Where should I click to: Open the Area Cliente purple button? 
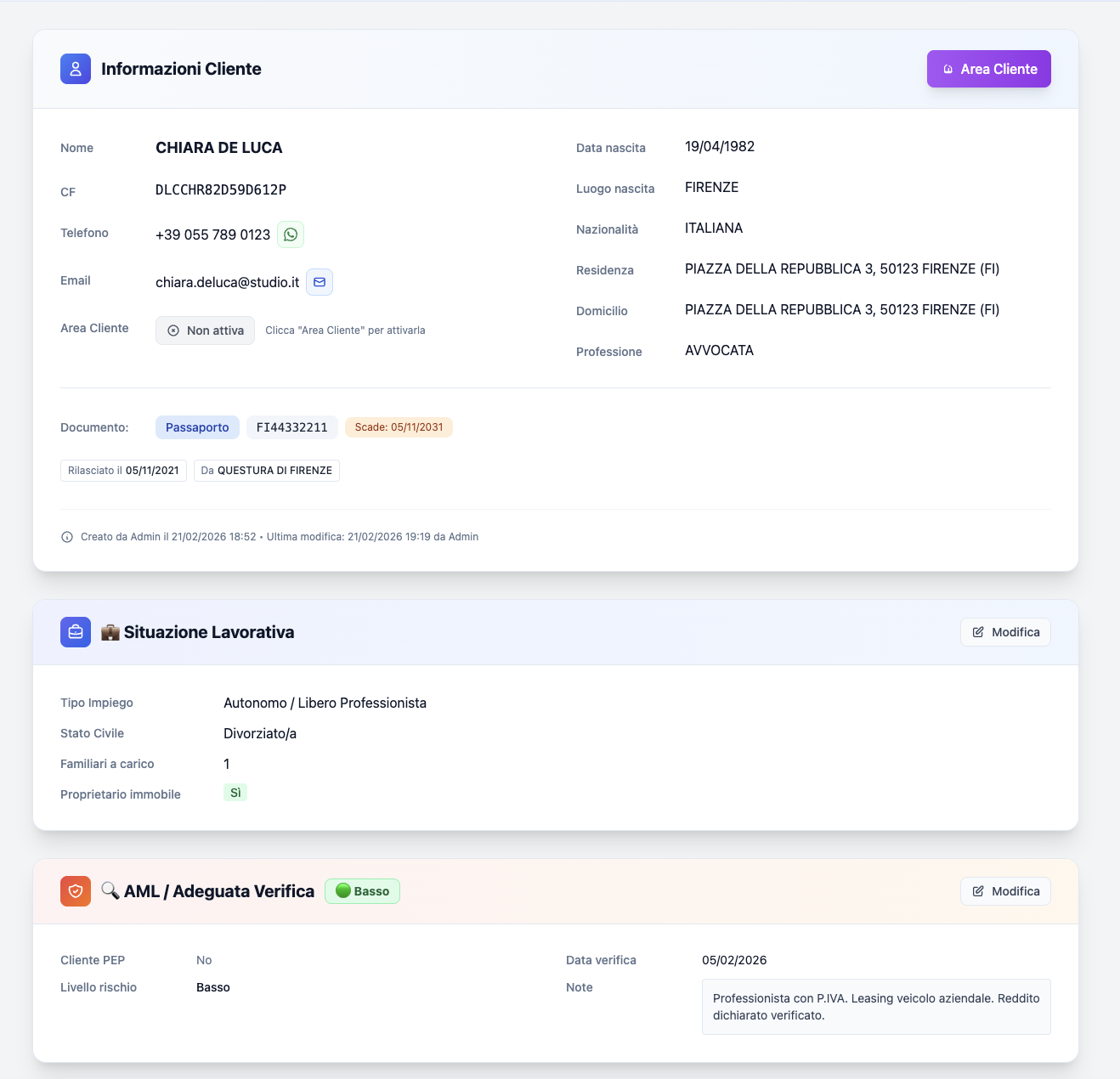tap(988, 69)
